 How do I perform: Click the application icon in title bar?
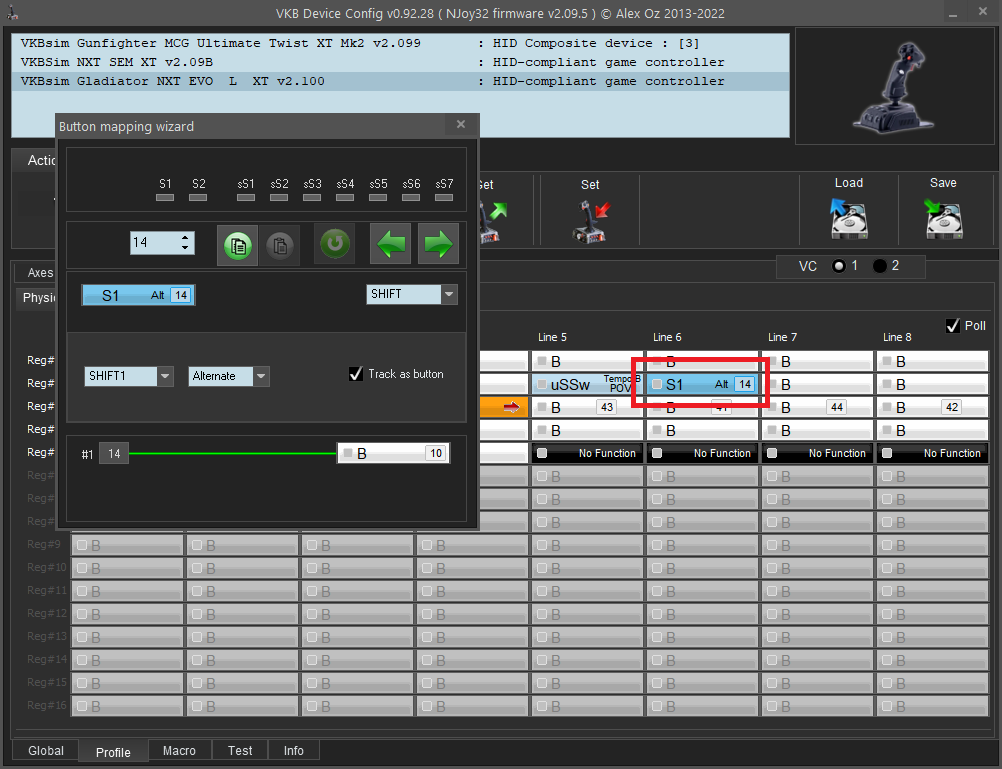click(x=12, y=13)
